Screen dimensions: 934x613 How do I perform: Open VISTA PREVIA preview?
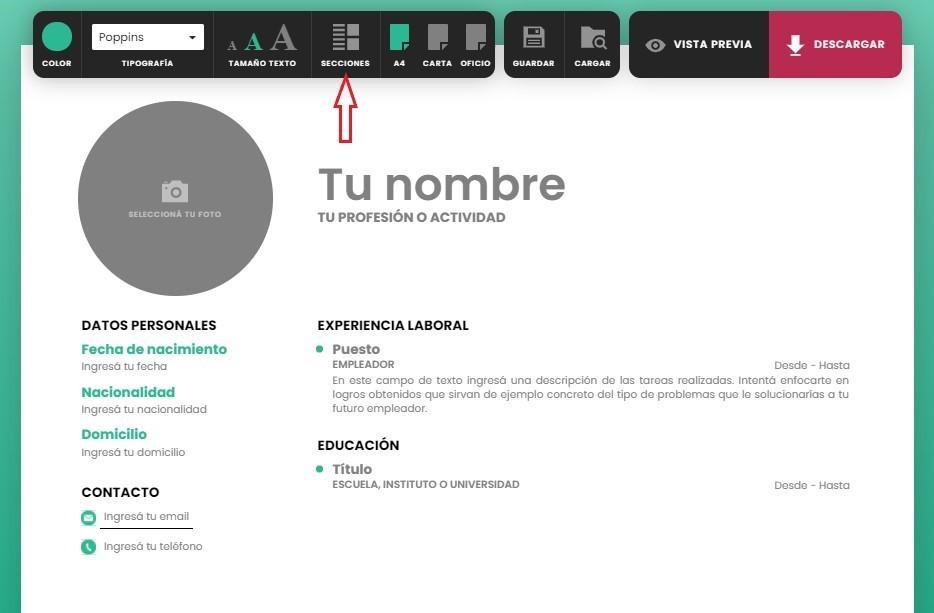(x=699, y=45)
